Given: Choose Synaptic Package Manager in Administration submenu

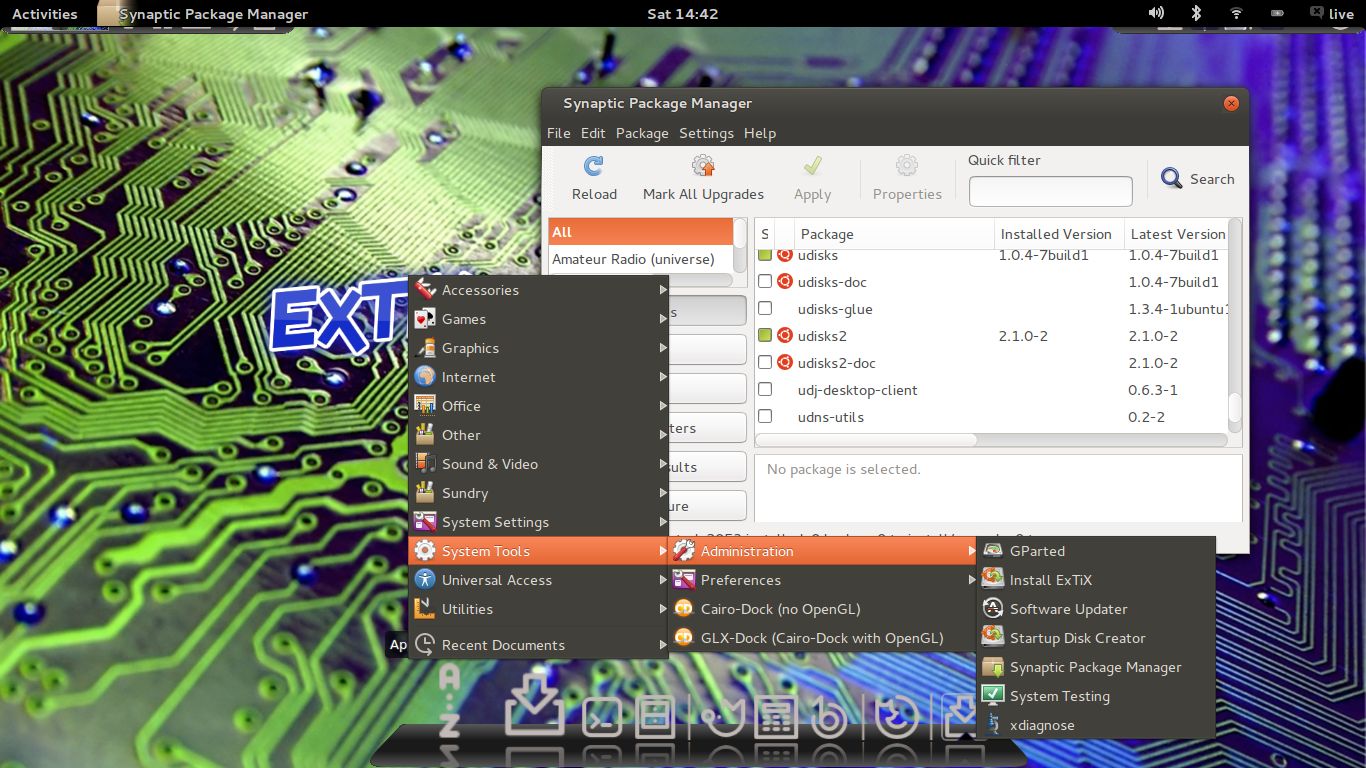Looking at the screenshot, I should 1095,667.
